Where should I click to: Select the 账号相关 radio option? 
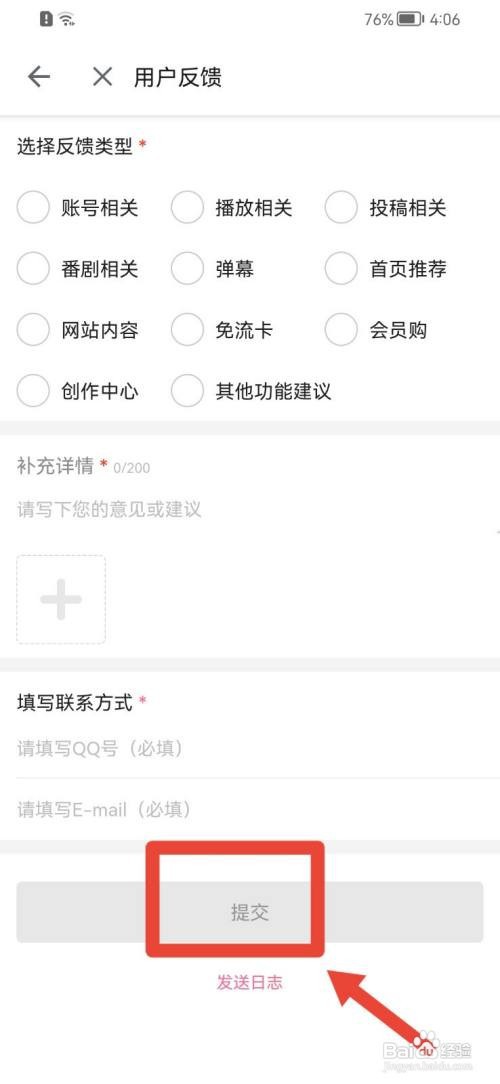[x=33, y=207]
